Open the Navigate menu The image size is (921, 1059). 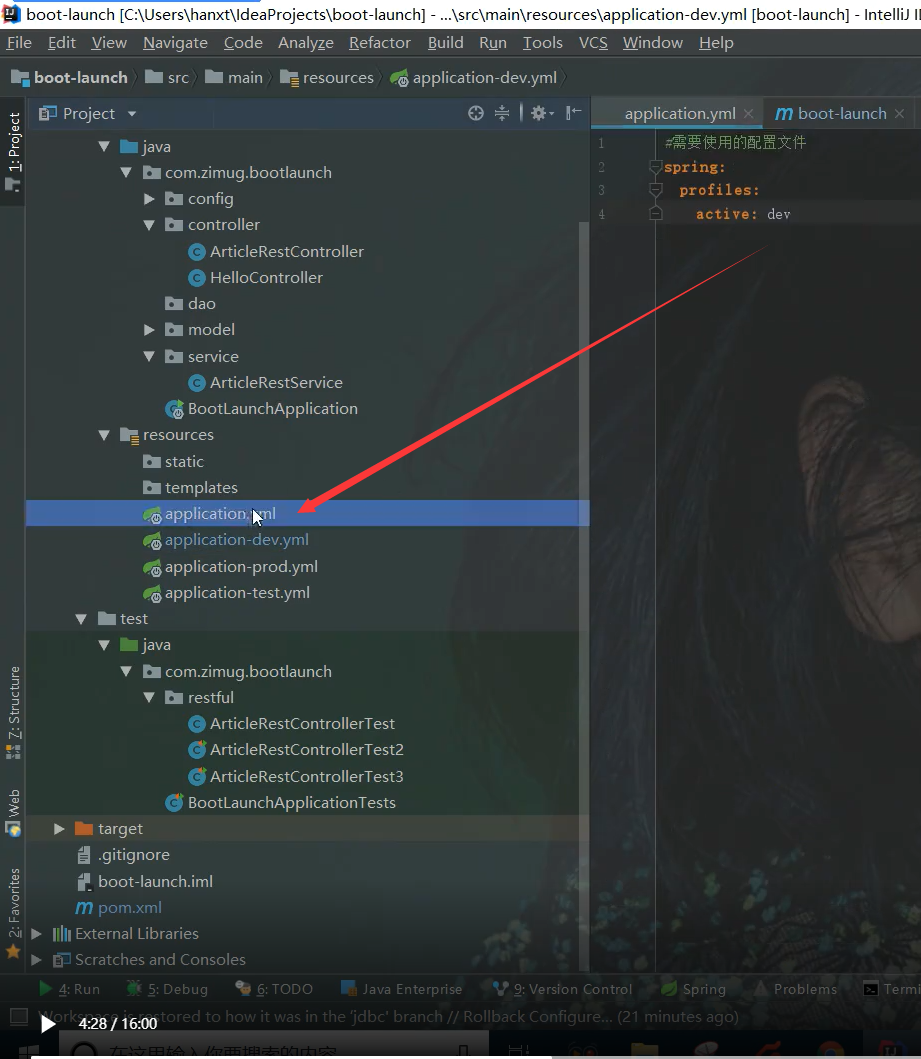coord(175,43)
